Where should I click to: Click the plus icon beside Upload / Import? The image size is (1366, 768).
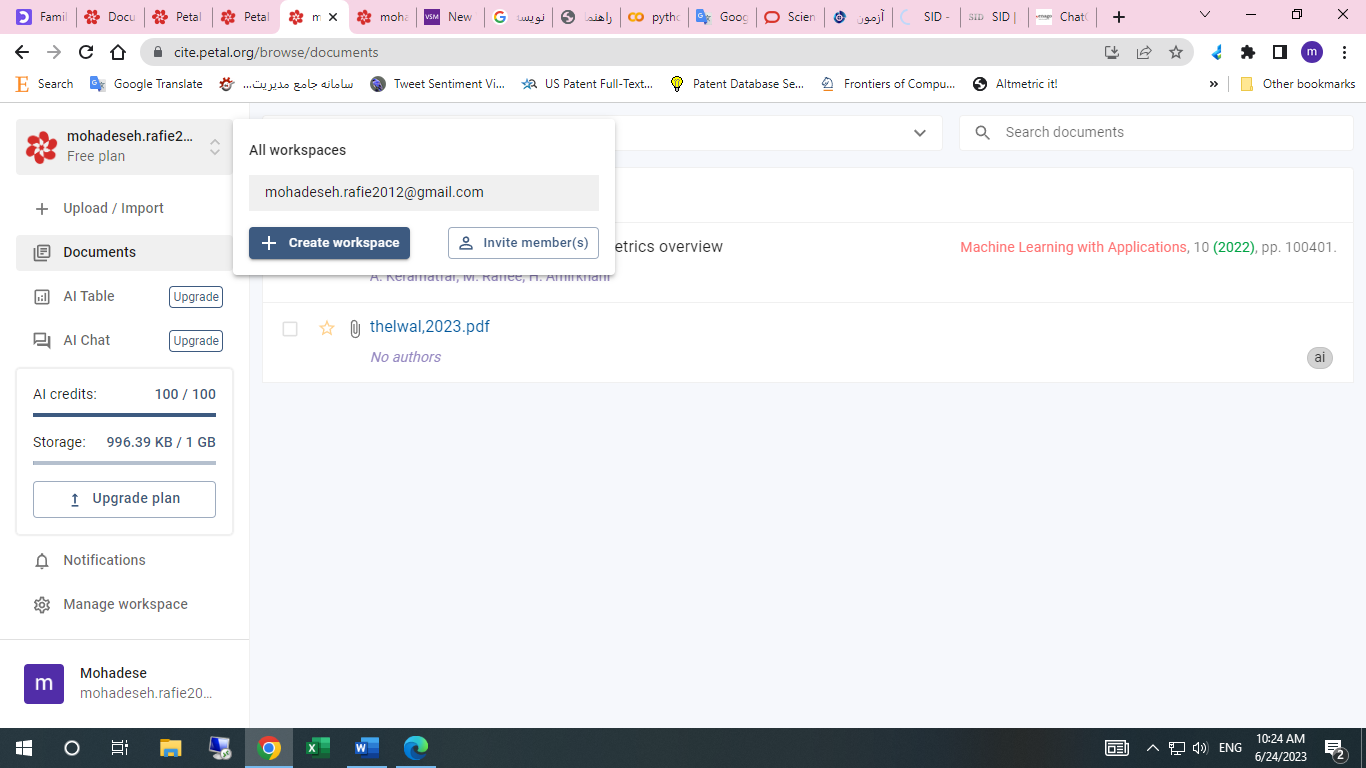coord(42,209)
